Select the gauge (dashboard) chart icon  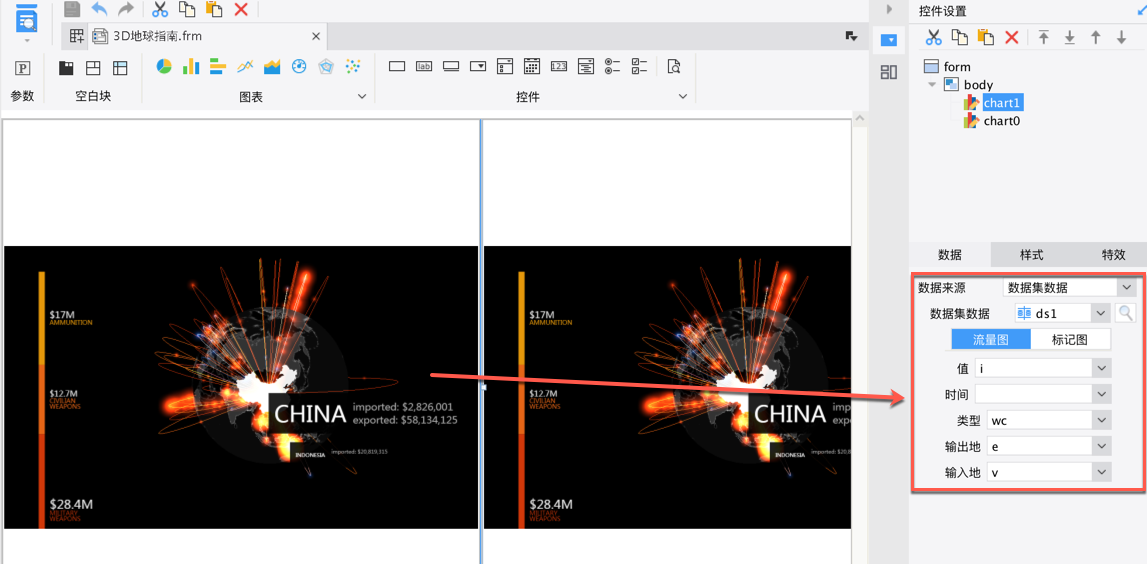pos(299,67)
